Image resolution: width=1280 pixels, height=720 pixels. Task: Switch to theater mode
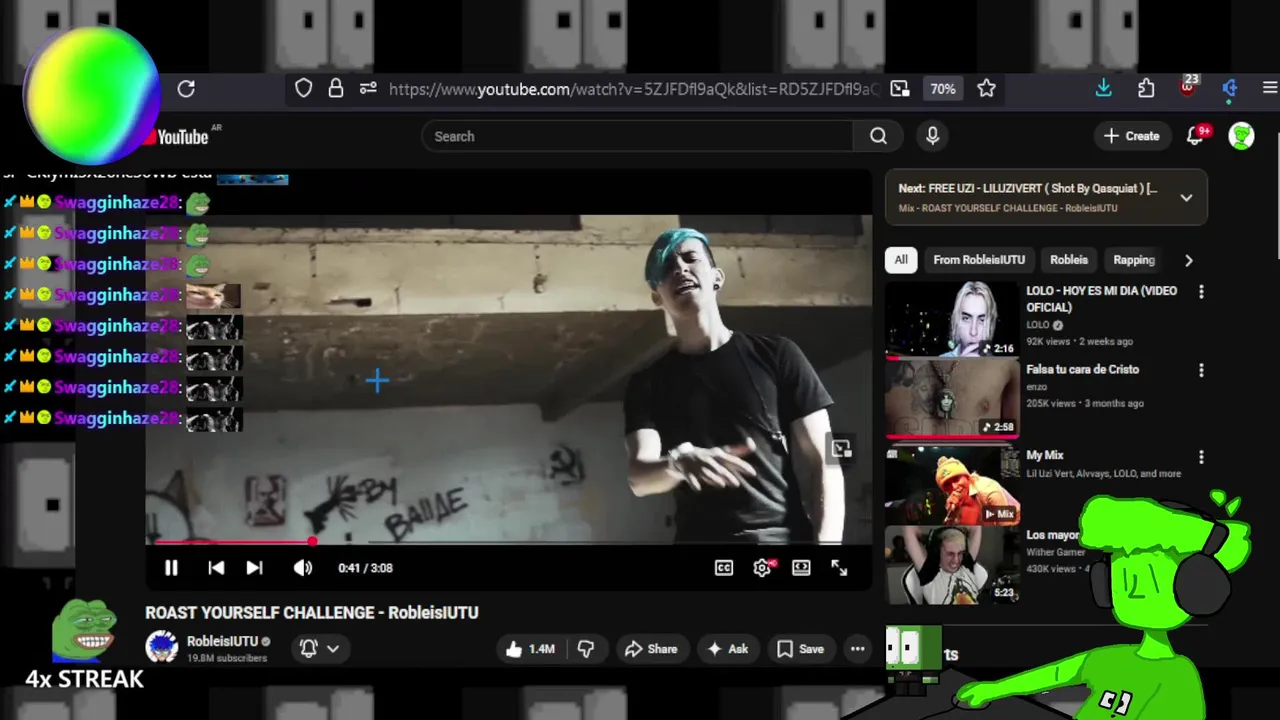pos(801,568)
